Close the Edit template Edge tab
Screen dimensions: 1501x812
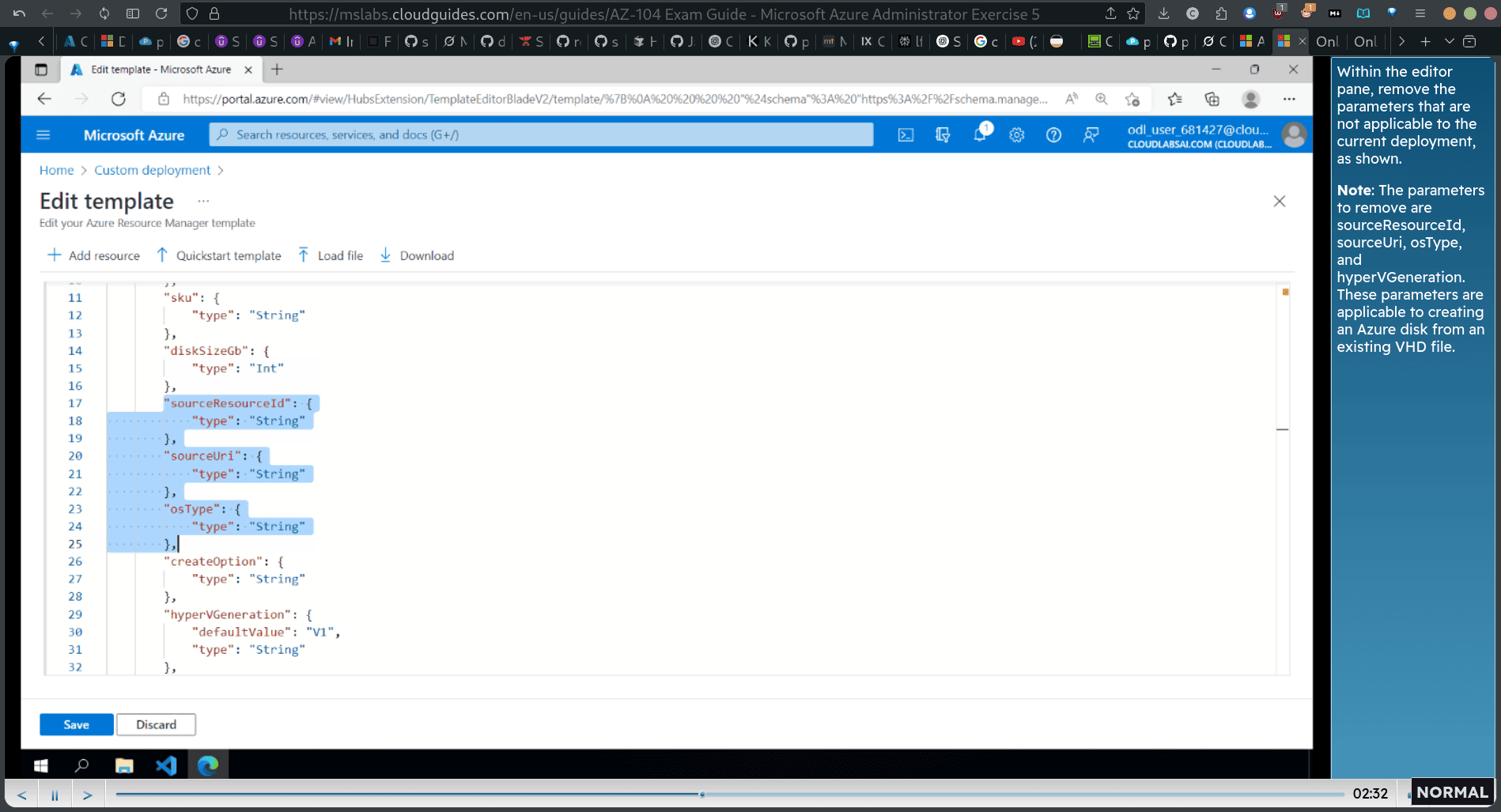point(248,70)
